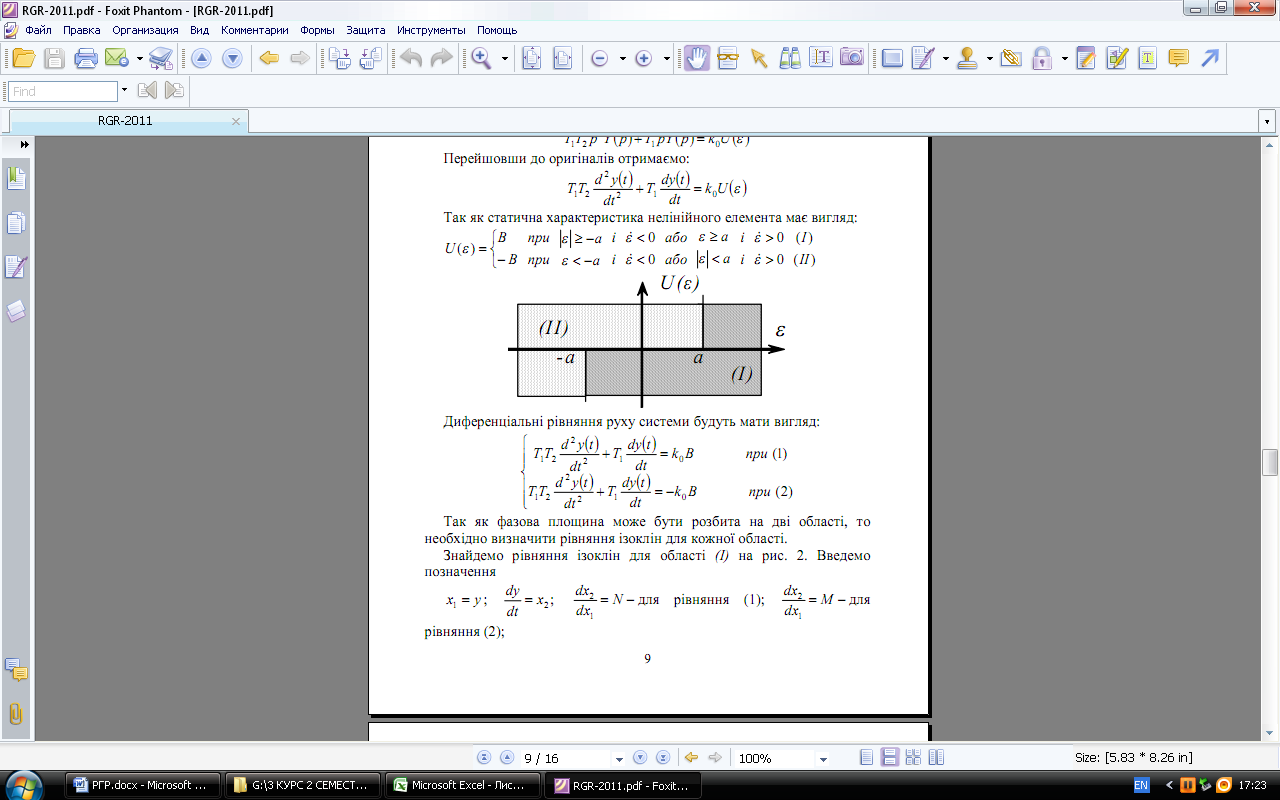The image size is (1280, 800).
Task: Print the document with the printer icon
Action: pyautogui.click(x=86, y=58)
